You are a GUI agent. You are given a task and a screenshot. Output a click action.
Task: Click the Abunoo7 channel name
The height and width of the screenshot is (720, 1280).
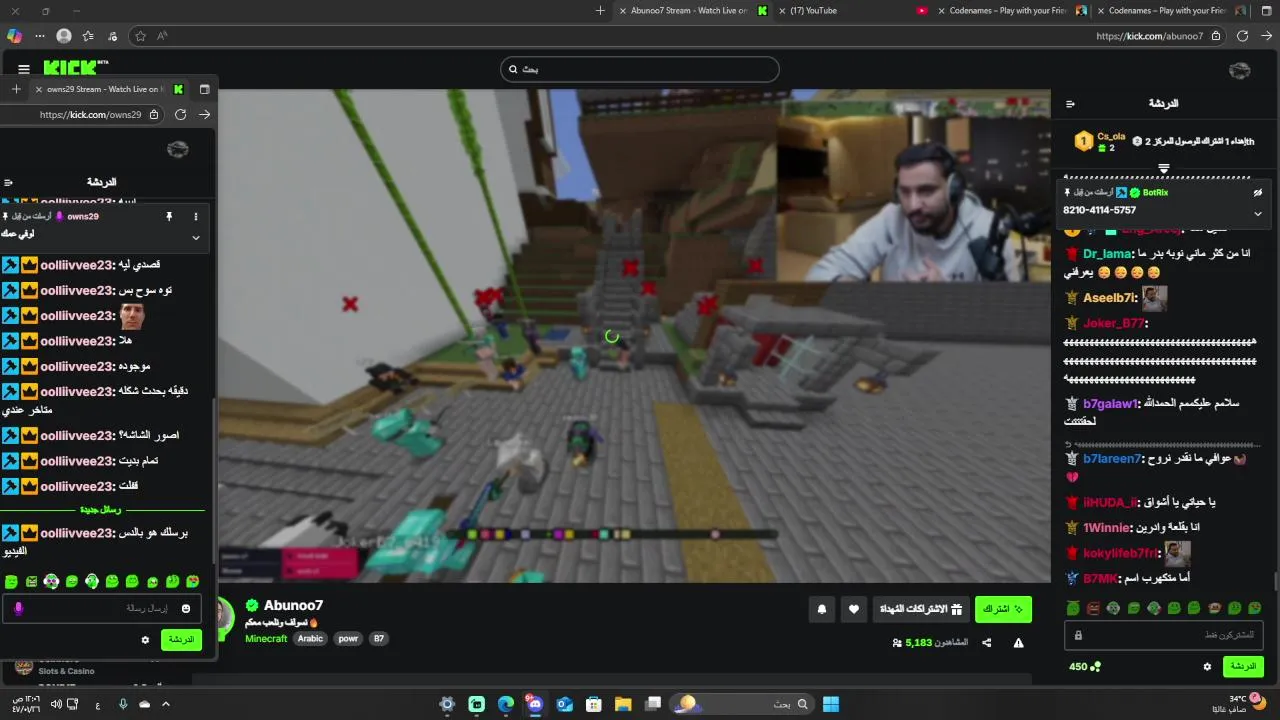293,605
